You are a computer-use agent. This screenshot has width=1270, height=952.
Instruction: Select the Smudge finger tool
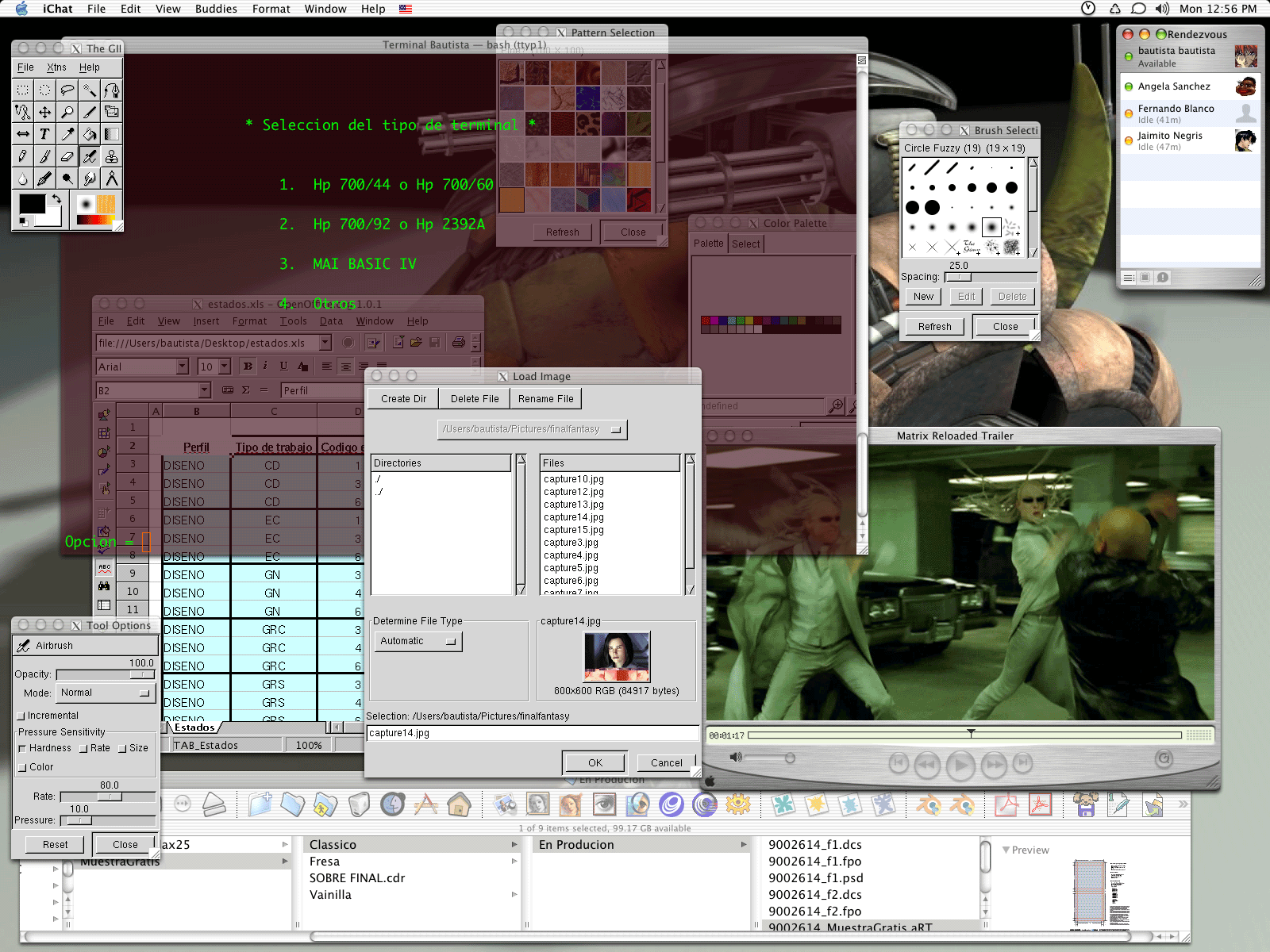coord(90,178)
